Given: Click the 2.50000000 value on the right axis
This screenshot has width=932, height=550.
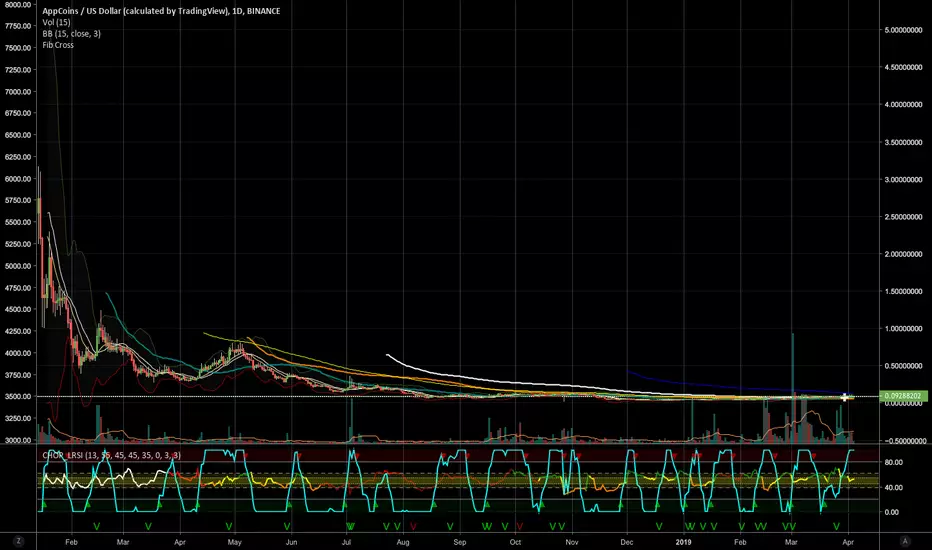Looking at the screenshot, I should click(x=903, y=217).
